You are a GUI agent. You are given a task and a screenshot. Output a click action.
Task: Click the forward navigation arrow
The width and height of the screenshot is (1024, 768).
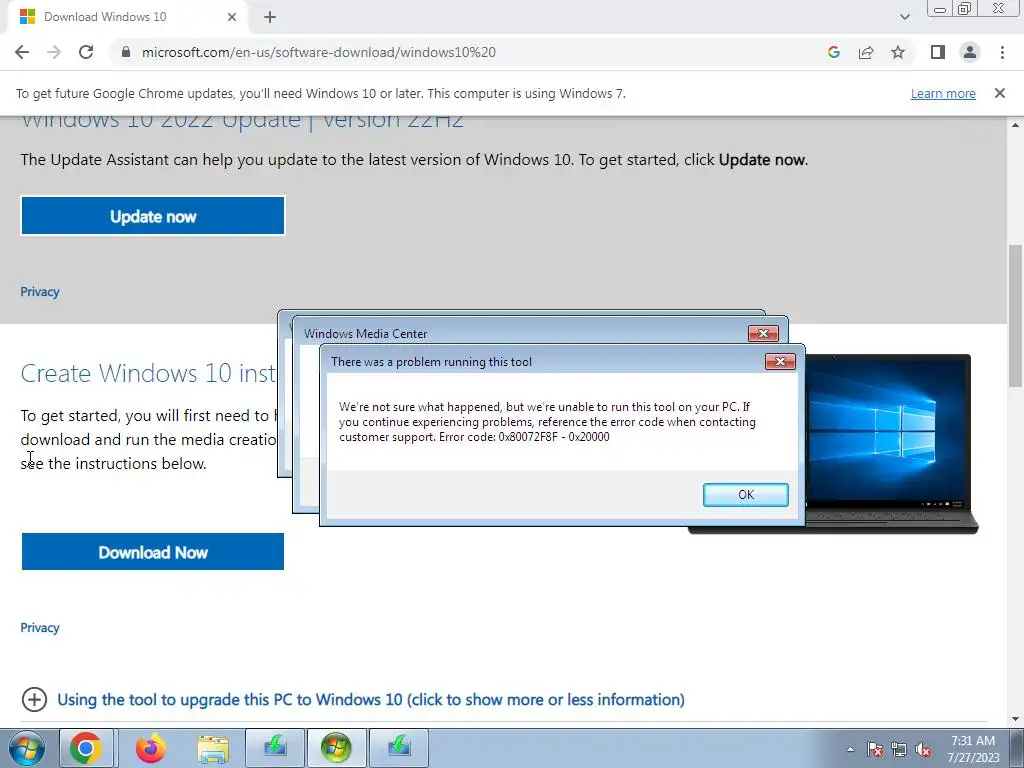point(54,52)
